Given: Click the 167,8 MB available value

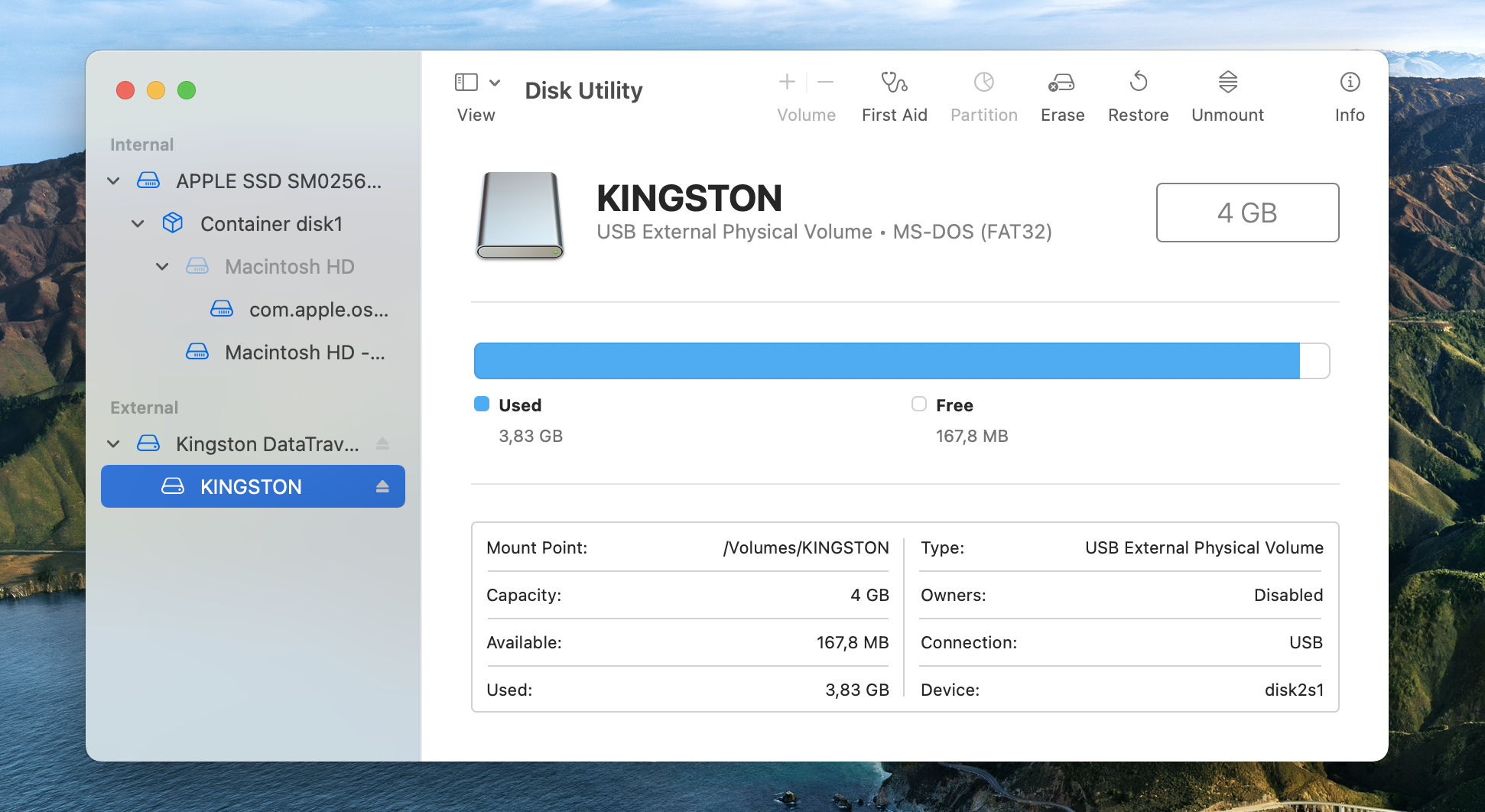Looking at the screenshot, I should [853, 642].
